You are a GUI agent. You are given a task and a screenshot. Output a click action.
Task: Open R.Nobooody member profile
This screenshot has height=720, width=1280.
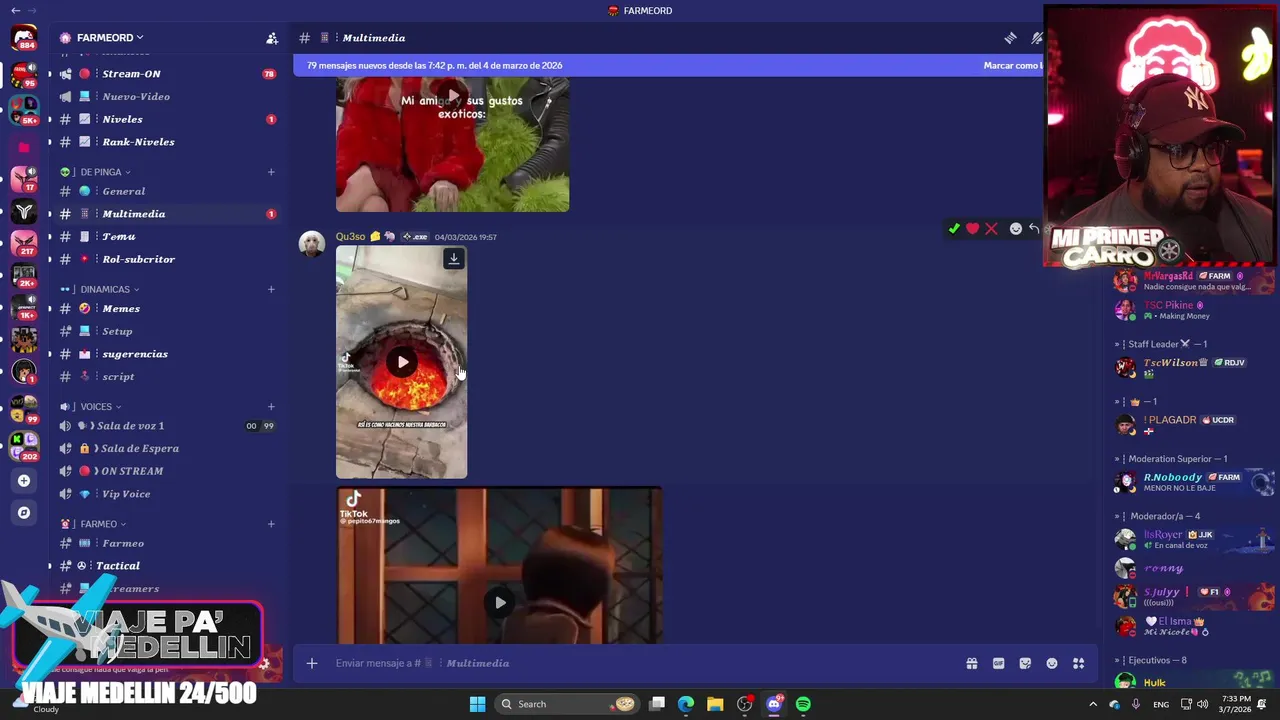pyautogui.click(x=1194, y=482)
